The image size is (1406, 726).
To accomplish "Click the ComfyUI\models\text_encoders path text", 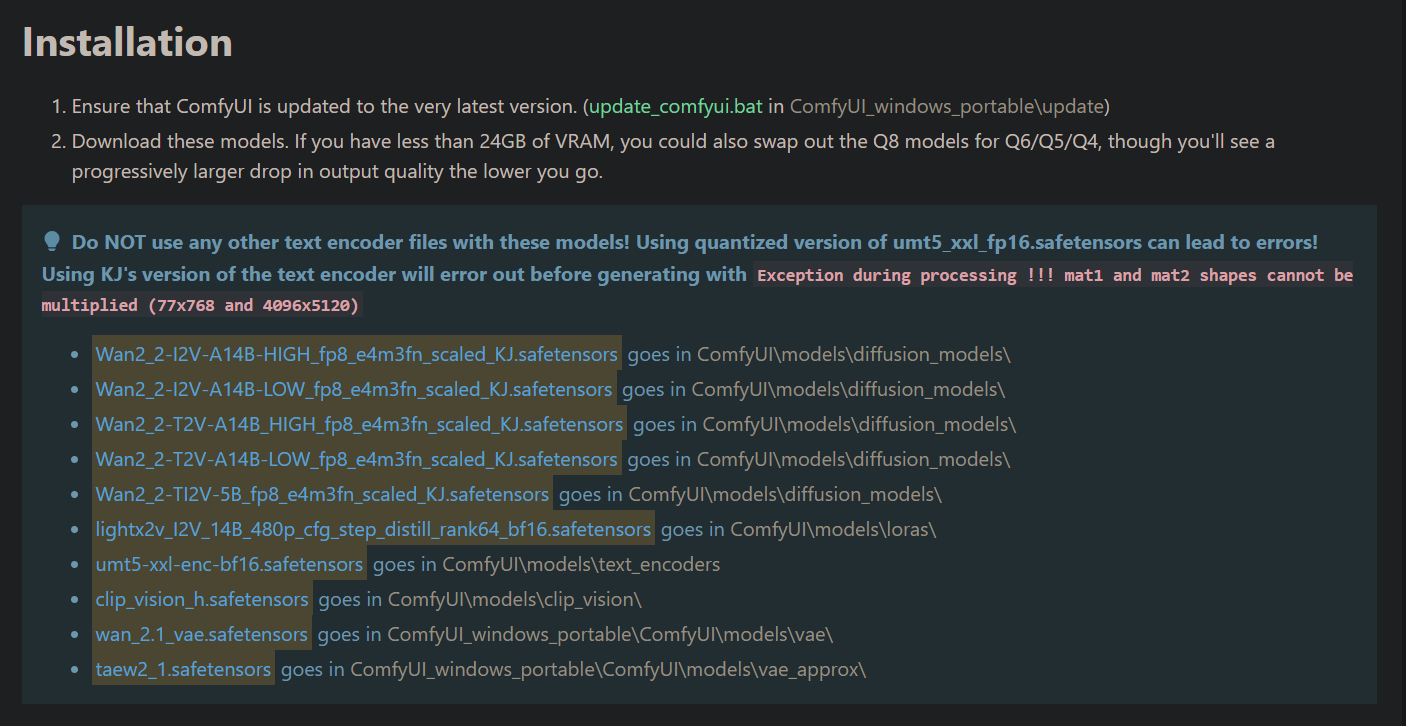I will (x=581, y=564).
